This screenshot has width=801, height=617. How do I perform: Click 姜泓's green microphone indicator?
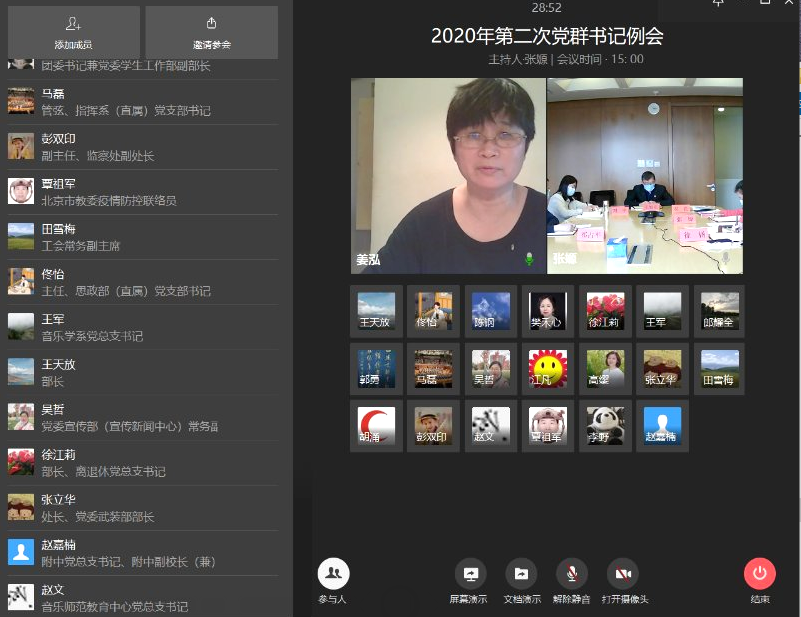[529, 258]
